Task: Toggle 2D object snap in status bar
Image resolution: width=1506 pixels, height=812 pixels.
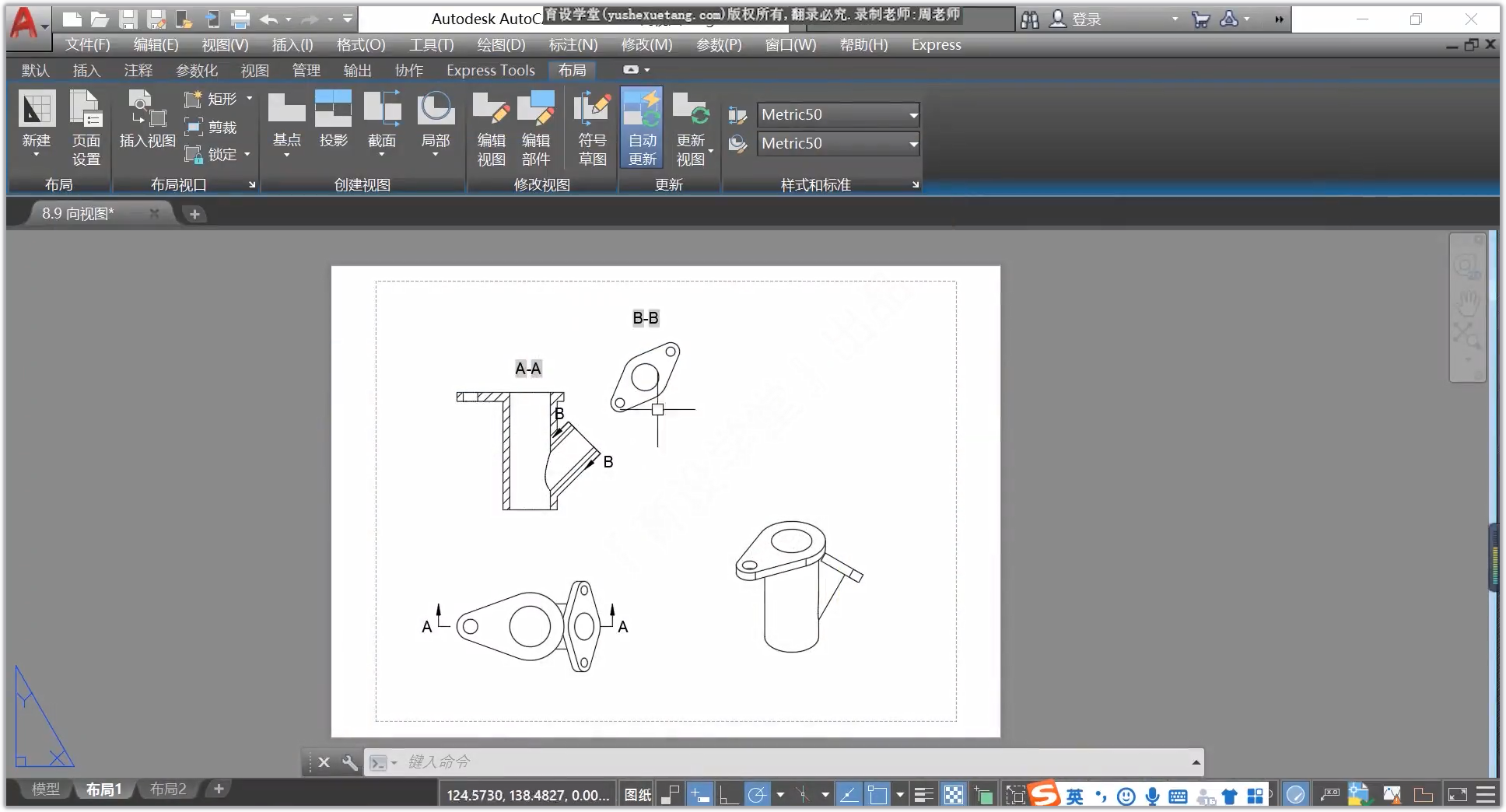Action: (877, 795)
